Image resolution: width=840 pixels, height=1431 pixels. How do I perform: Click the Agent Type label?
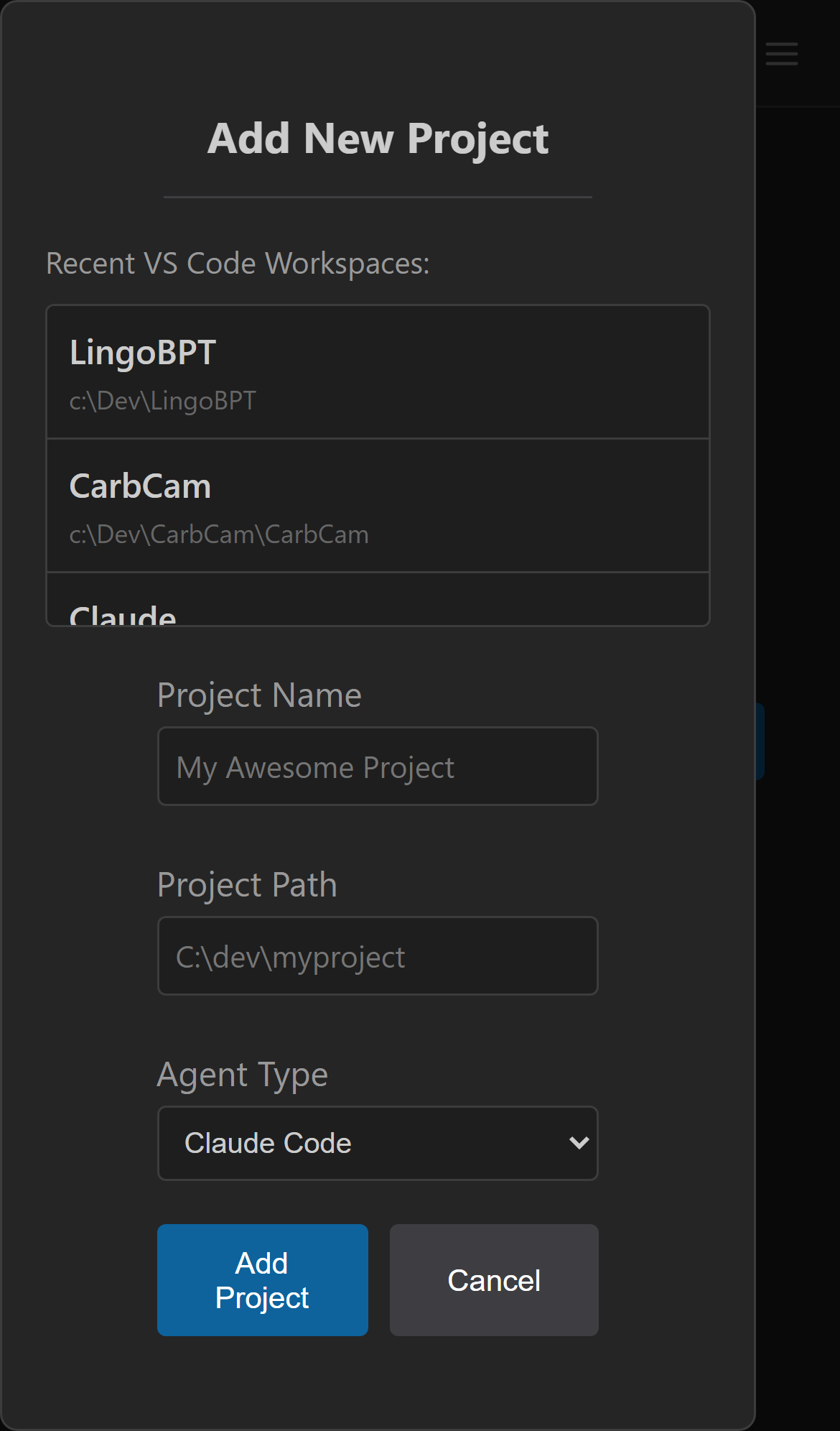tap(243, 1074)
